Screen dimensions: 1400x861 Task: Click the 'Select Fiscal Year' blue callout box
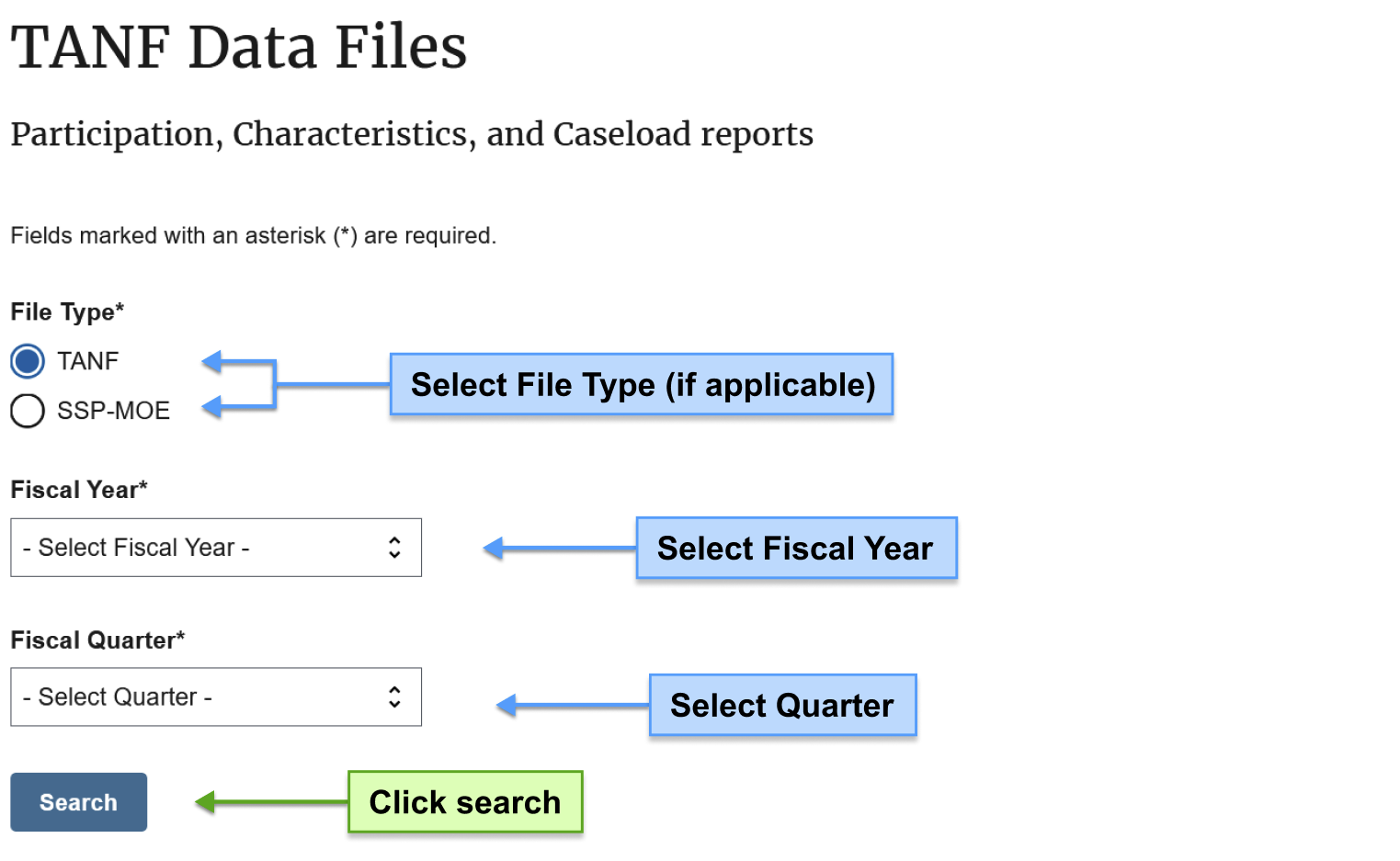tap(796, 548)
